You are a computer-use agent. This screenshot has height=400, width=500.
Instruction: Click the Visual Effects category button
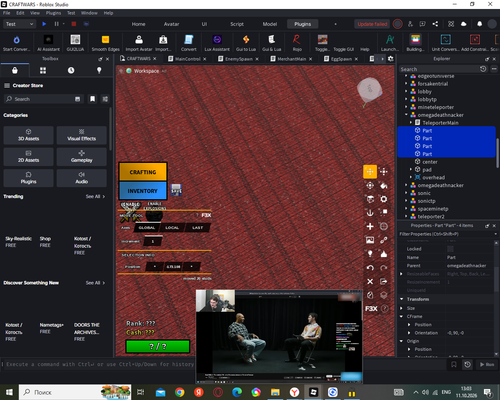point(82,135)
